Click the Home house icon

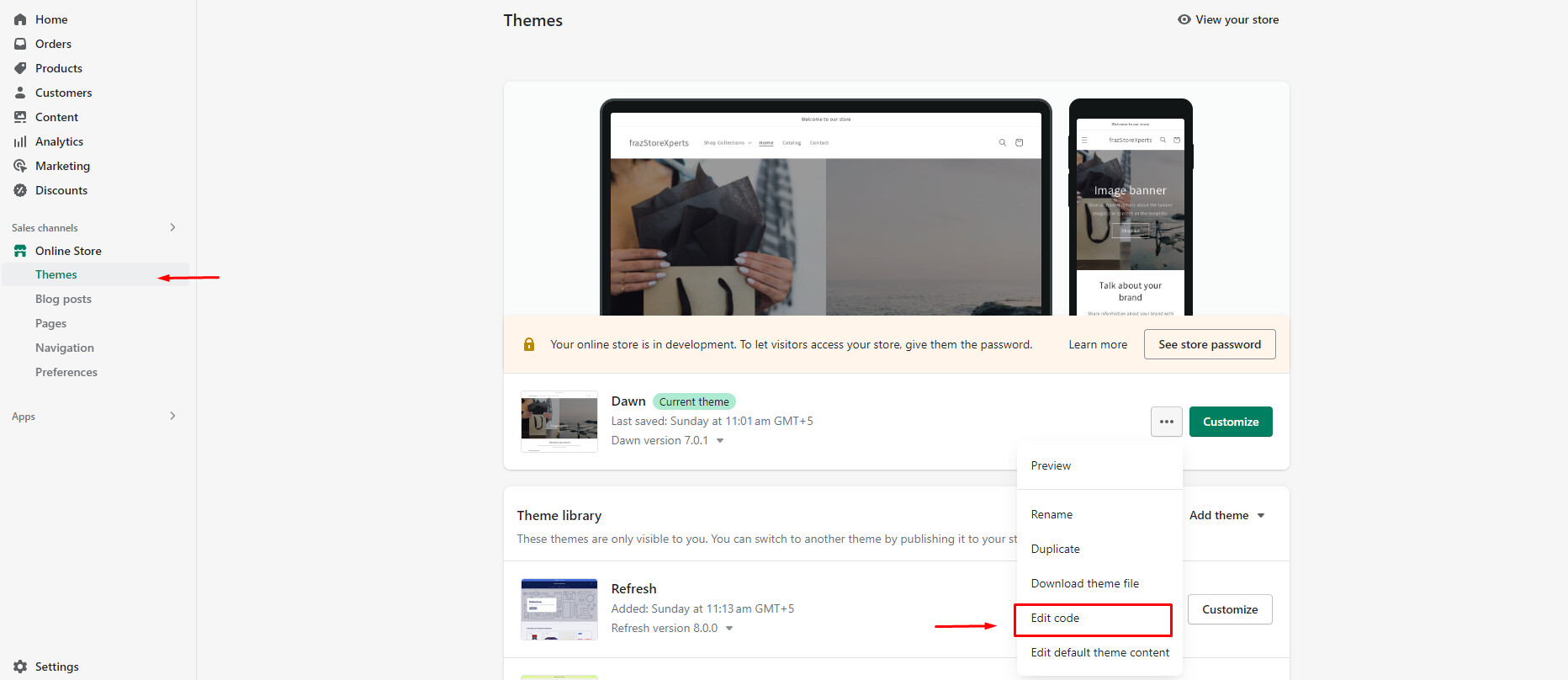(x=20, y=19)
